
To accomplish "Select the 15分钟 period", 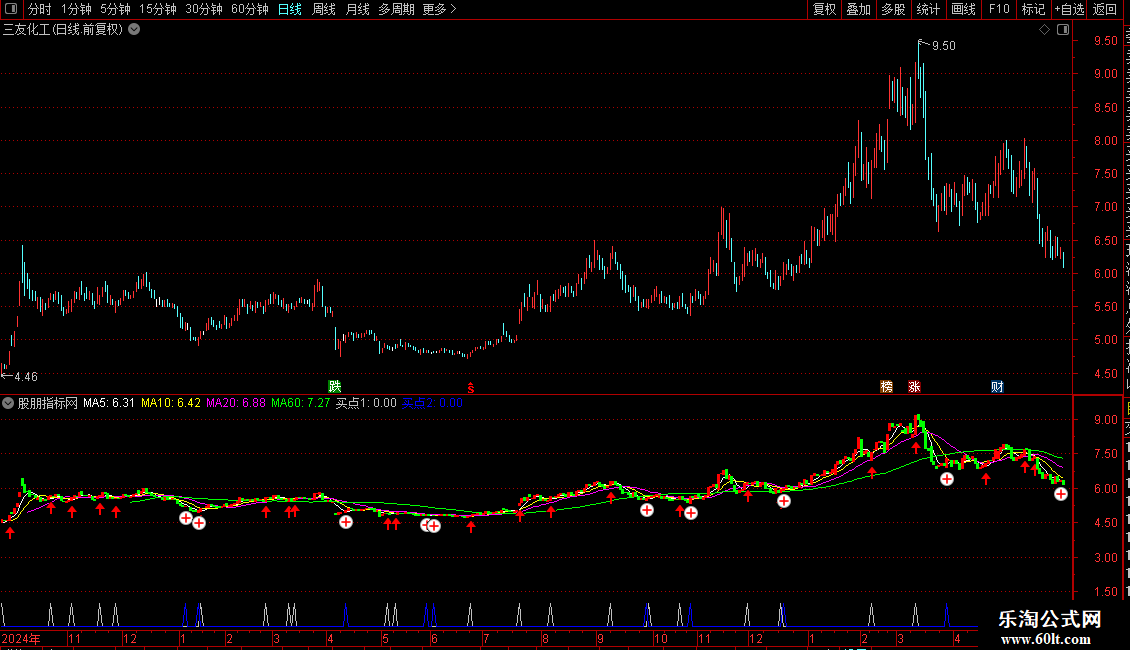I will pyautogui.click(x=158, y=9).
